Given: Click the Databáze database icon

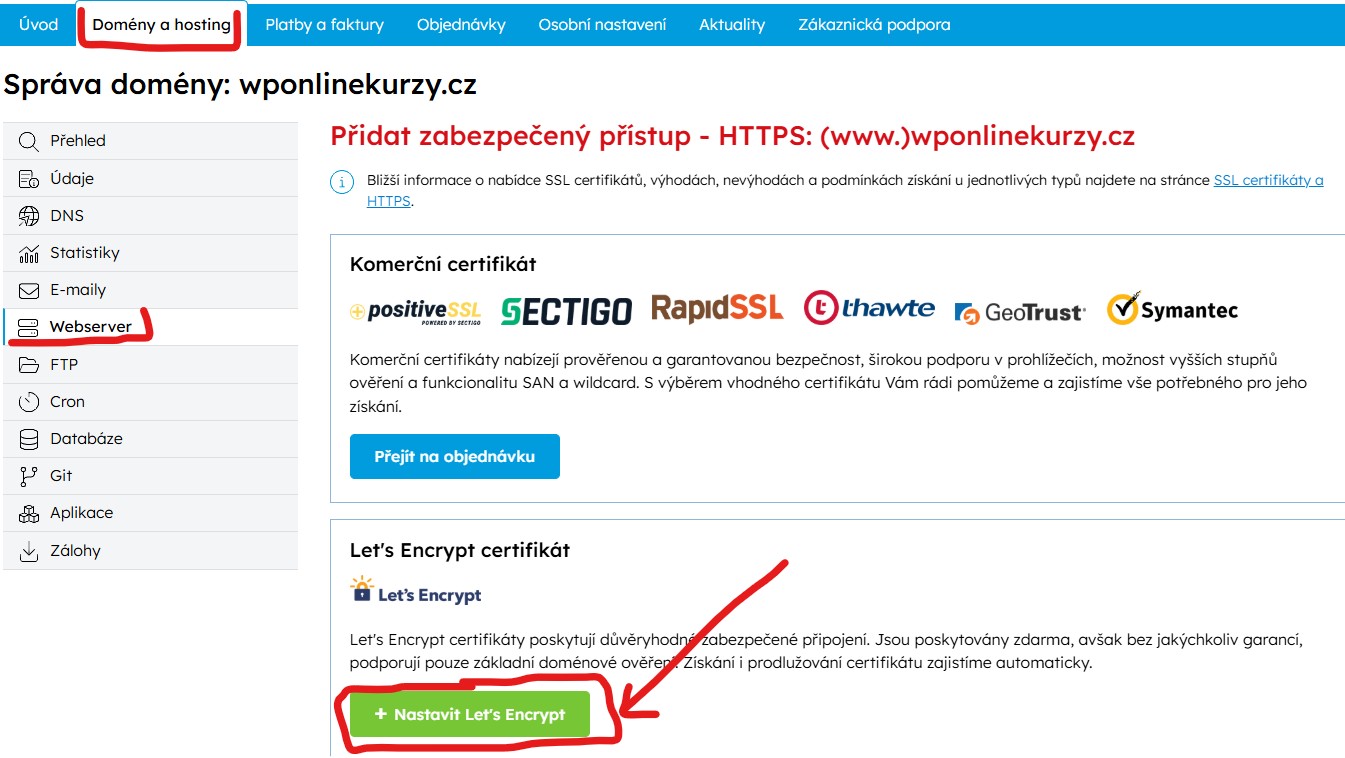Looking at the screenshot, I should (29, 439).
